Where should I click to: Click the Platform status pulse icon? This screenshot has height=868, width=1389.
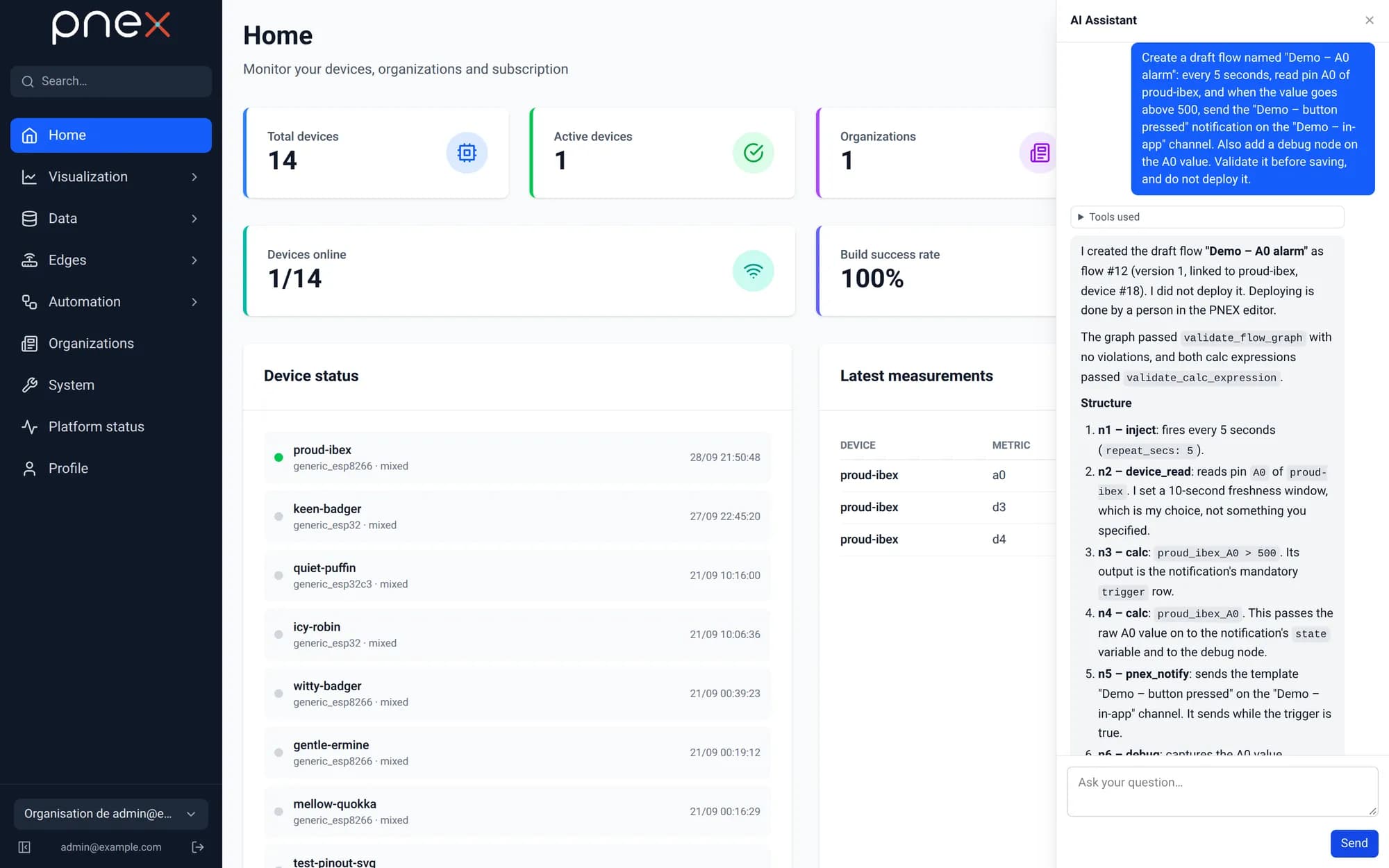[29, 427]
